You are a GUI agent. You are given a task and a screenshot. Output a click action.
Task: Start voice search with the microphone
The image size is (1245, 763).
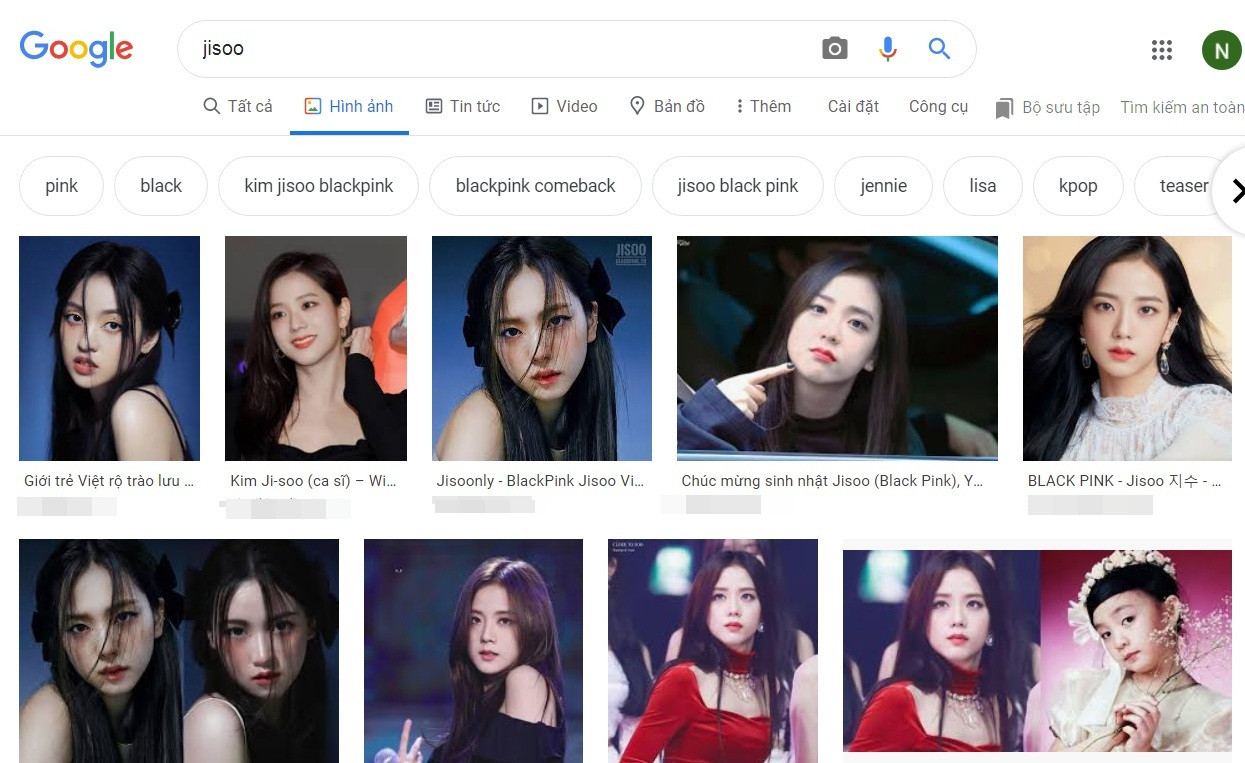[x=887, y=48]
